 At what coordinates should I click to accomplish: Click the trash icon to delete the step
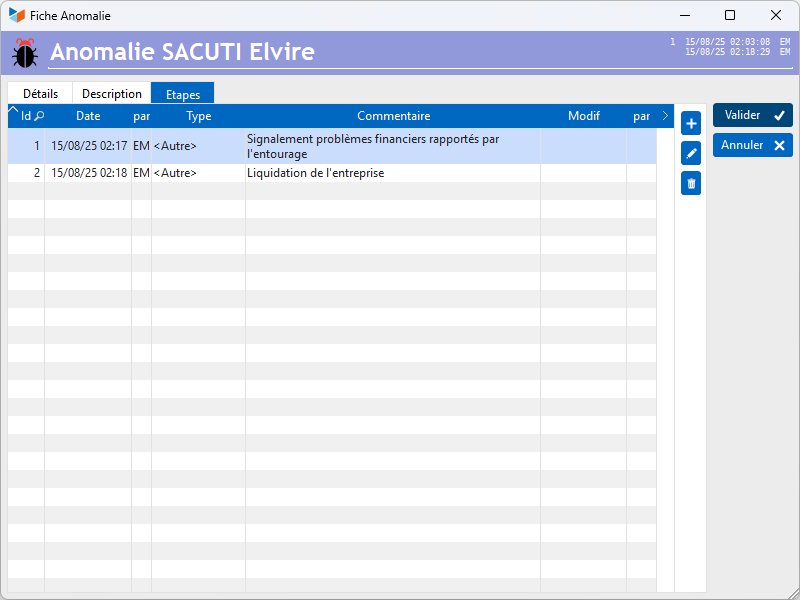690,183
